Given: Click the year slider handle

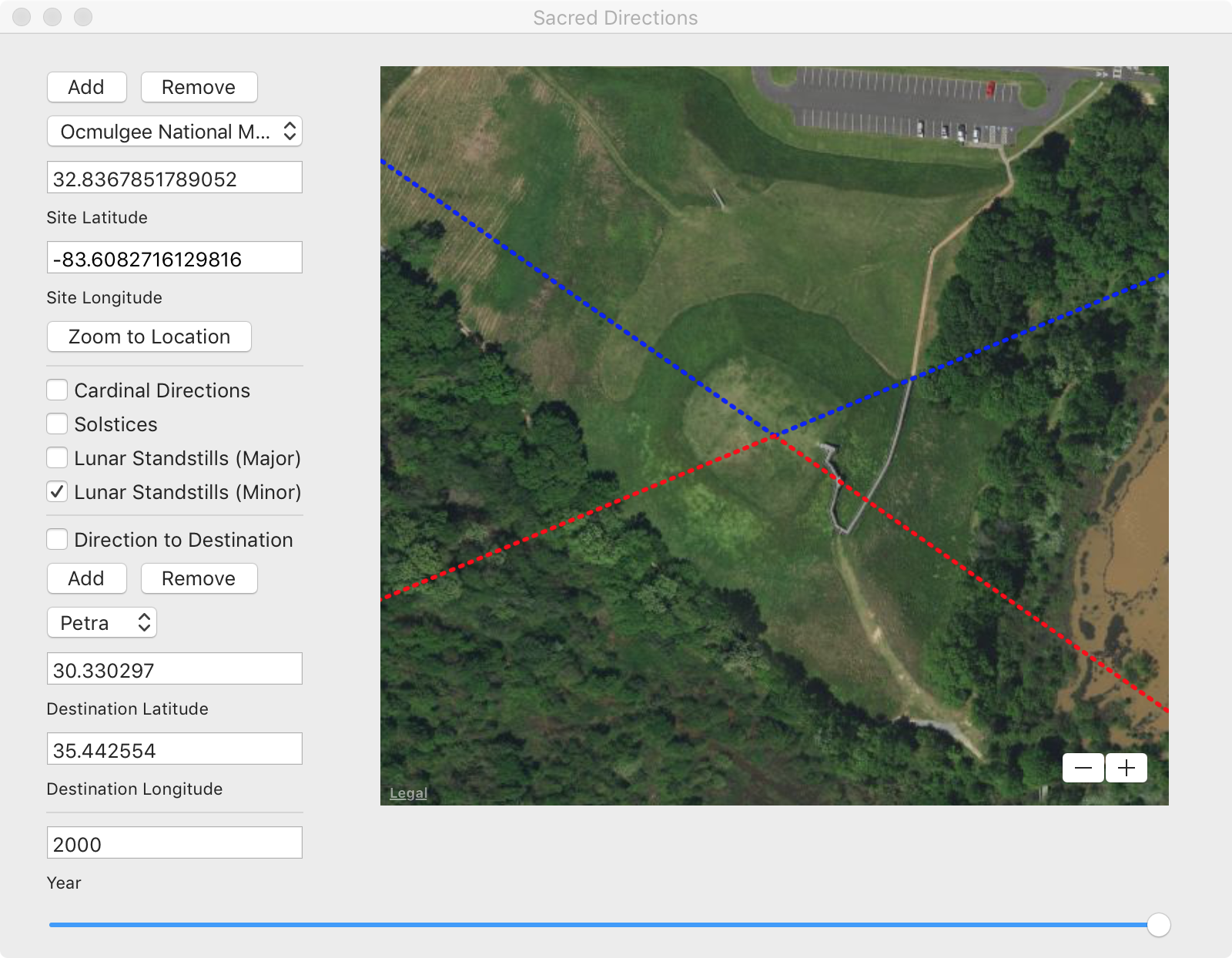Looking at the screenshot, I should click(1158, 925).
